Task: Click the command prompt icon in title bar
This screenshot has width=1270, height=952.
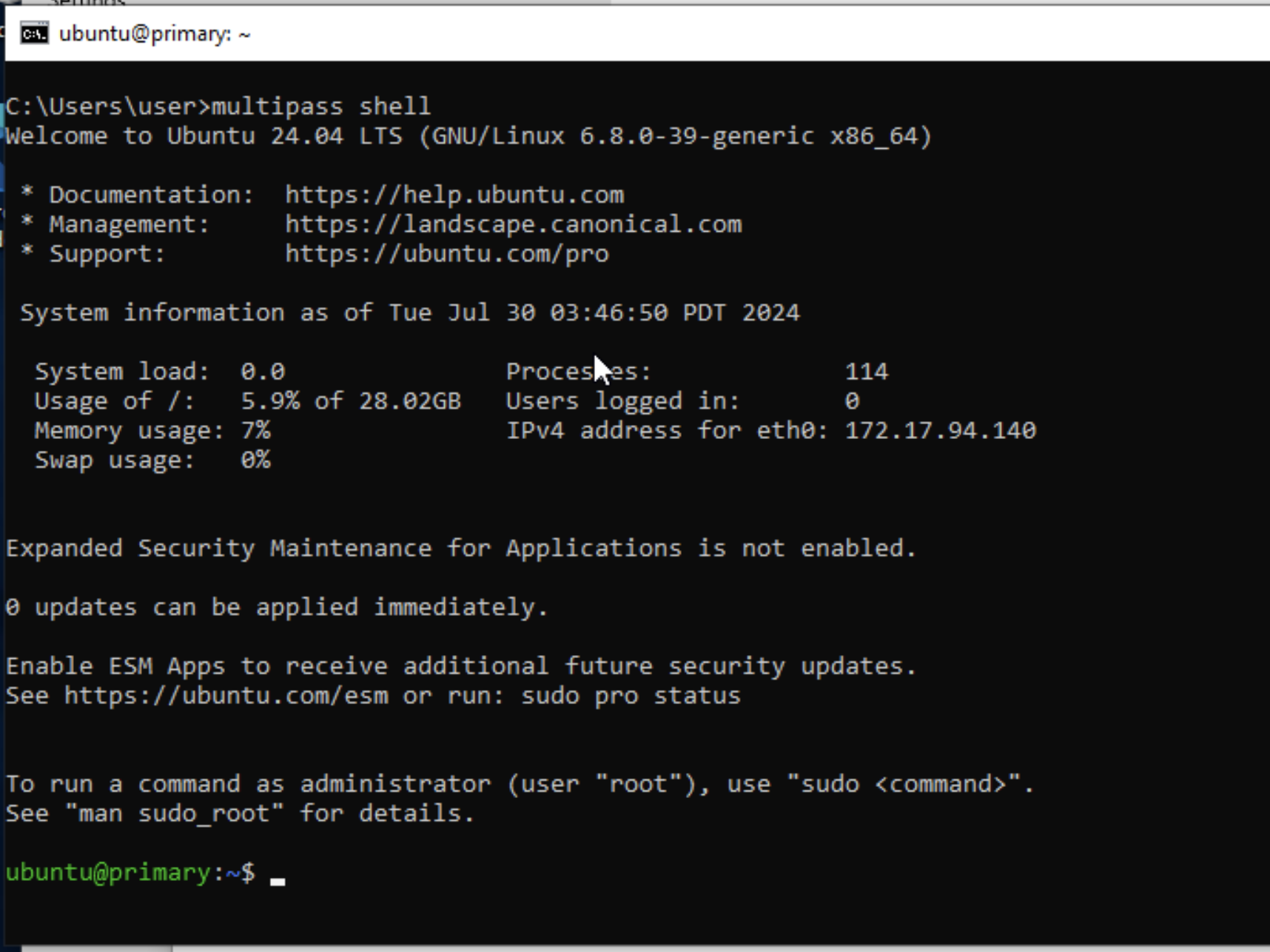Action: (34, 33)
